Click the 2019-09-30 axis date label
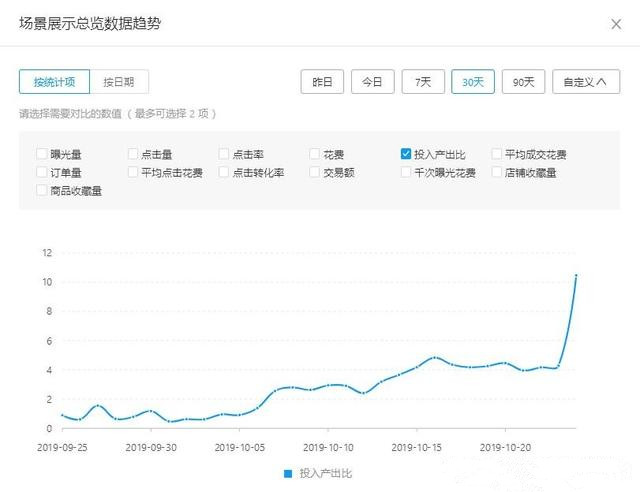The width and height of the screenshot is (640, 492). click(x=151, y=447)
